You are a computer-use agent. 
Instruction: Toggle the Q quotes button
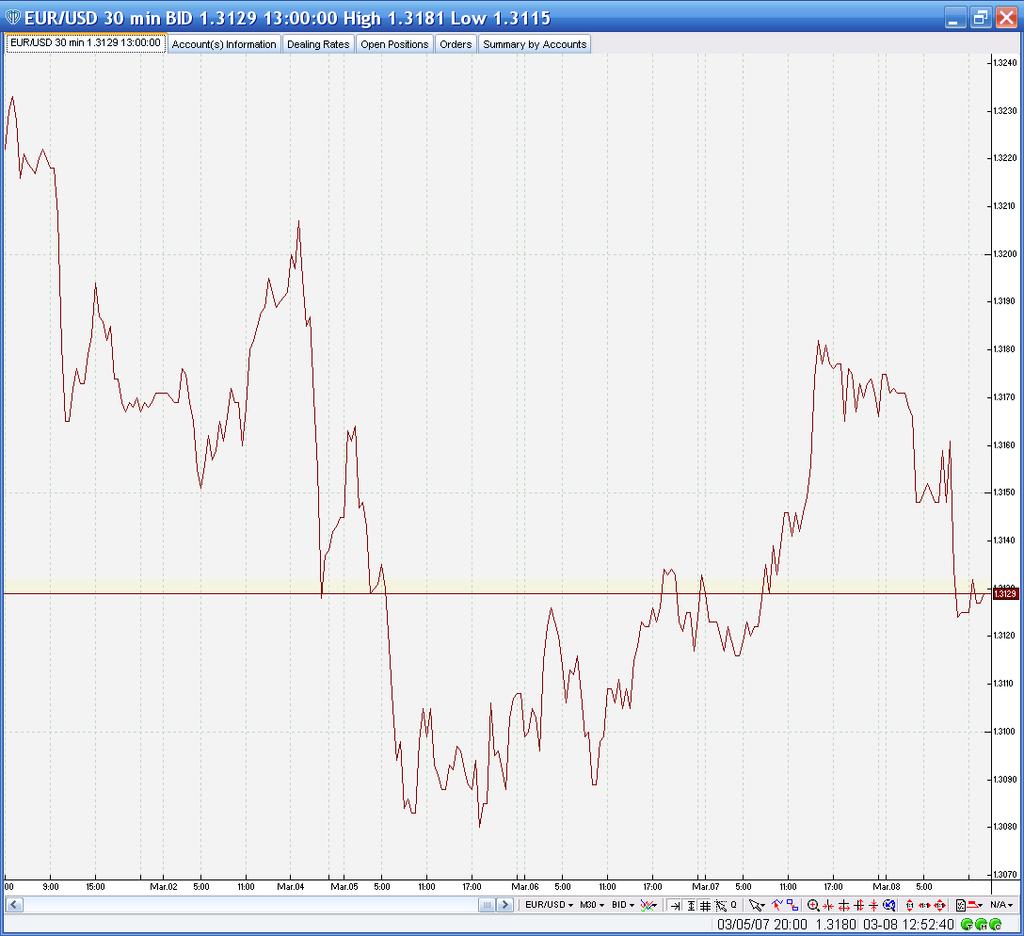pos(733,905)
